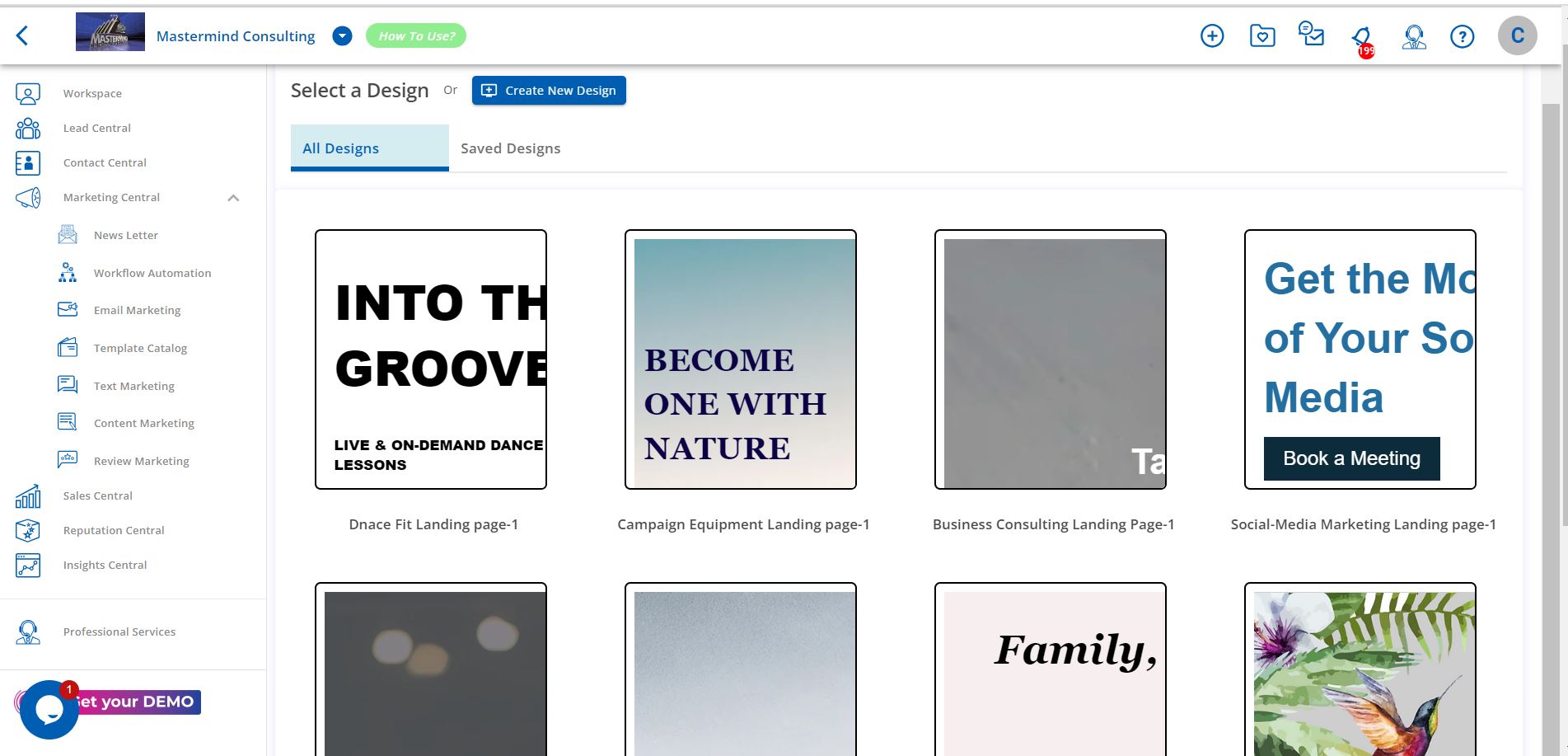Click the Social-Media Marketing Landing page-1 label

(1364, 524)
